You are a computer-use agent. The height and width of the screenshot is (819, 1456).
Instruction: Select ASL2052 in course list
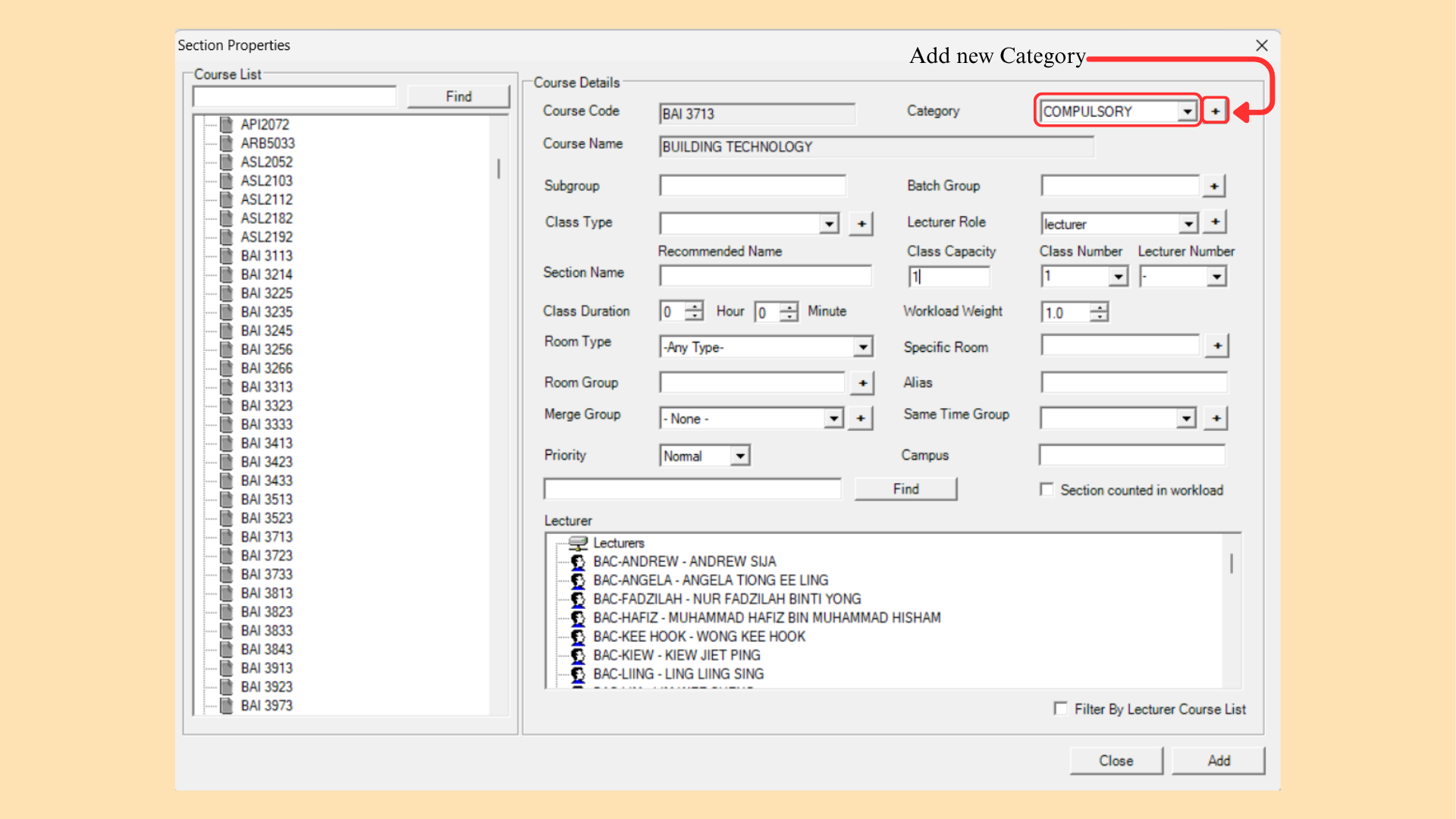coord(266,162)
